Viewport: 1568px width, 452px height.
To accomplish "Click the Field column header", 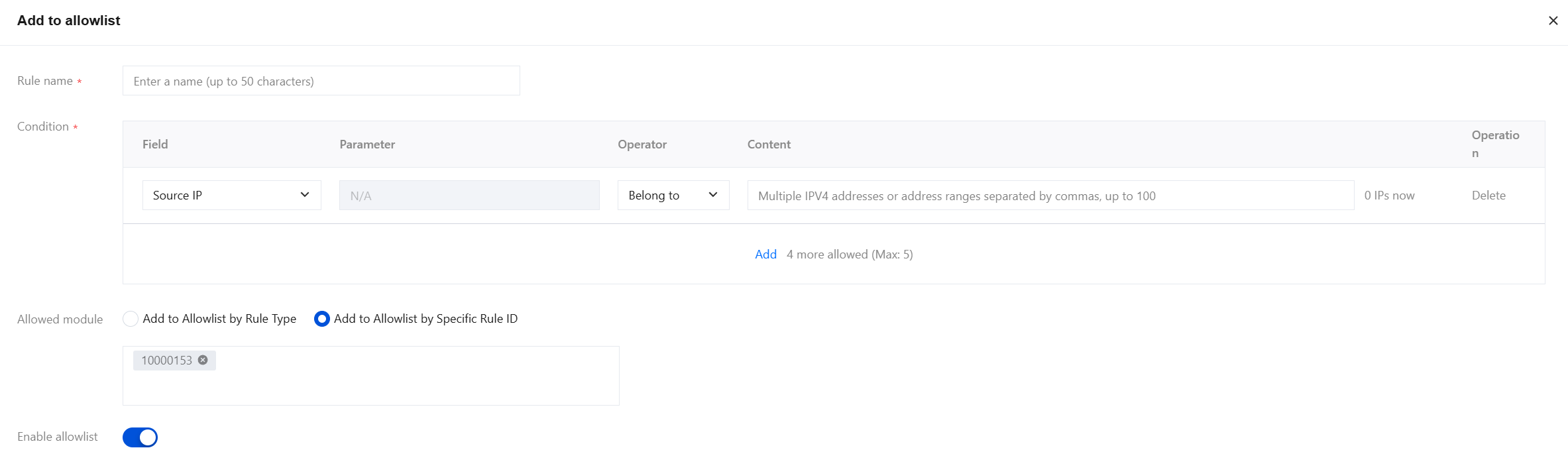I will click(x=155, y=144).
